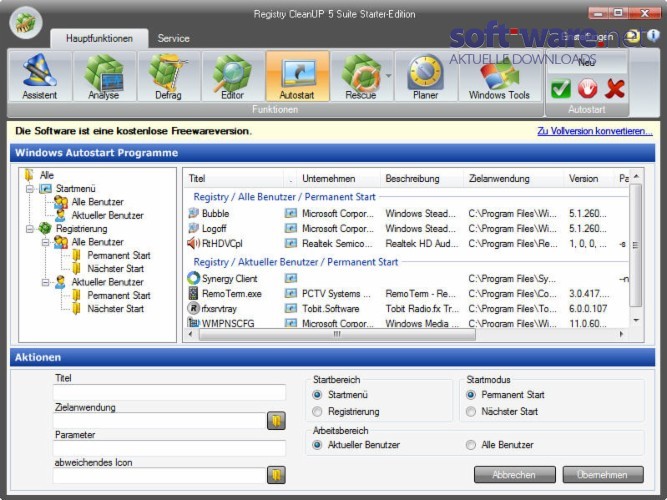
Task: Collapse the Startmenü tree node
Action: pos(30,189)
